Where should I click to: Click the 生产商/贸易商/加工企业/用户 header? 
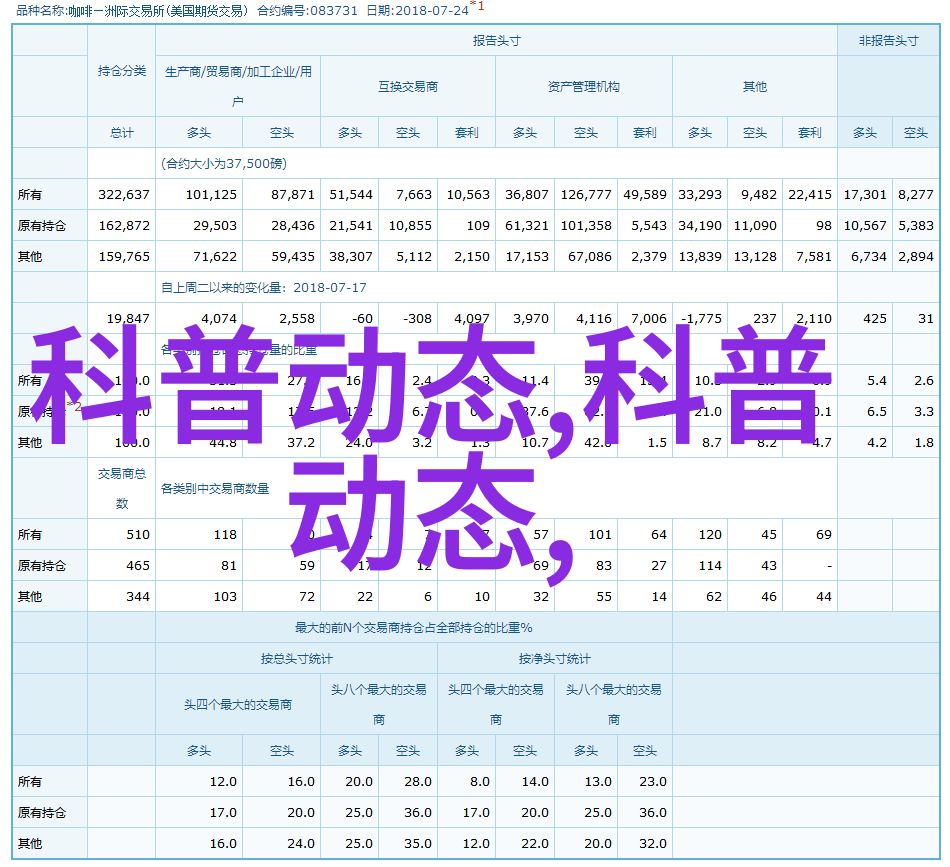click(x=238, y=86)
